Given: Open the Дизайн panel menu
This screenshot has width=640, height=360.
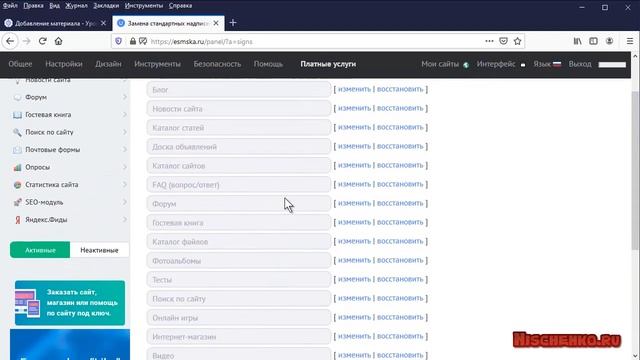Looking at the screenshot, I should click(x=108, y=64).
